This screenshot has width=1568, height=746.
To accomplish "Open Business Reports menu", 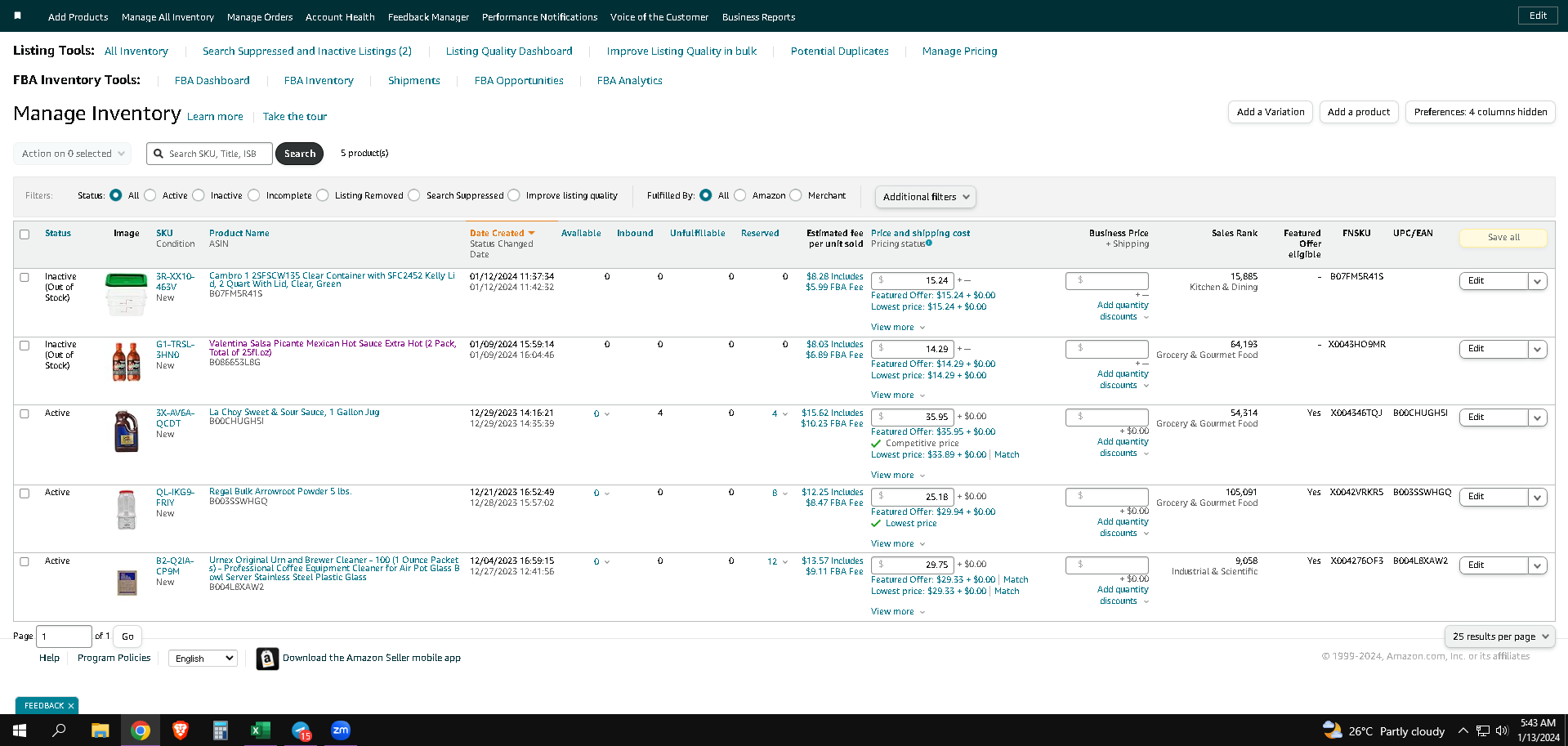I will 758,17.
